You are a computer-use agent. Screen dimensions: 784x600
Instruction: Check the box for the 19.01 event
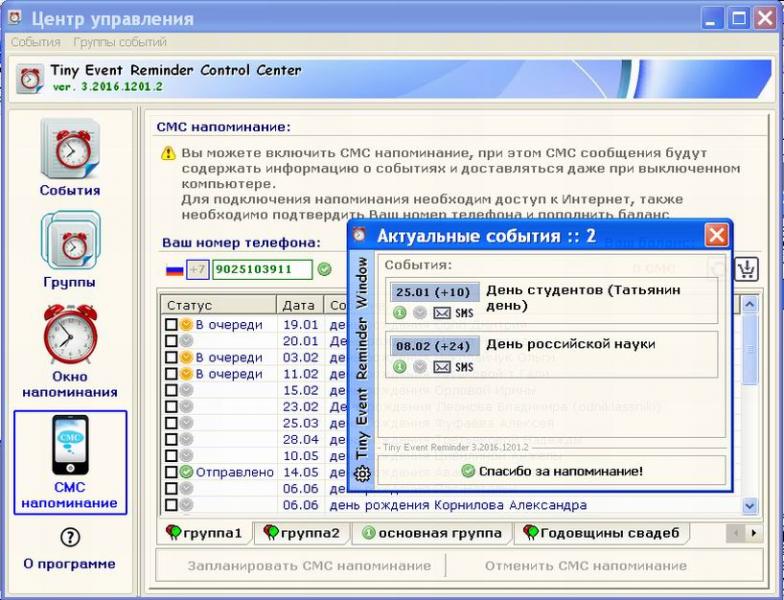(x=172, y=324)
